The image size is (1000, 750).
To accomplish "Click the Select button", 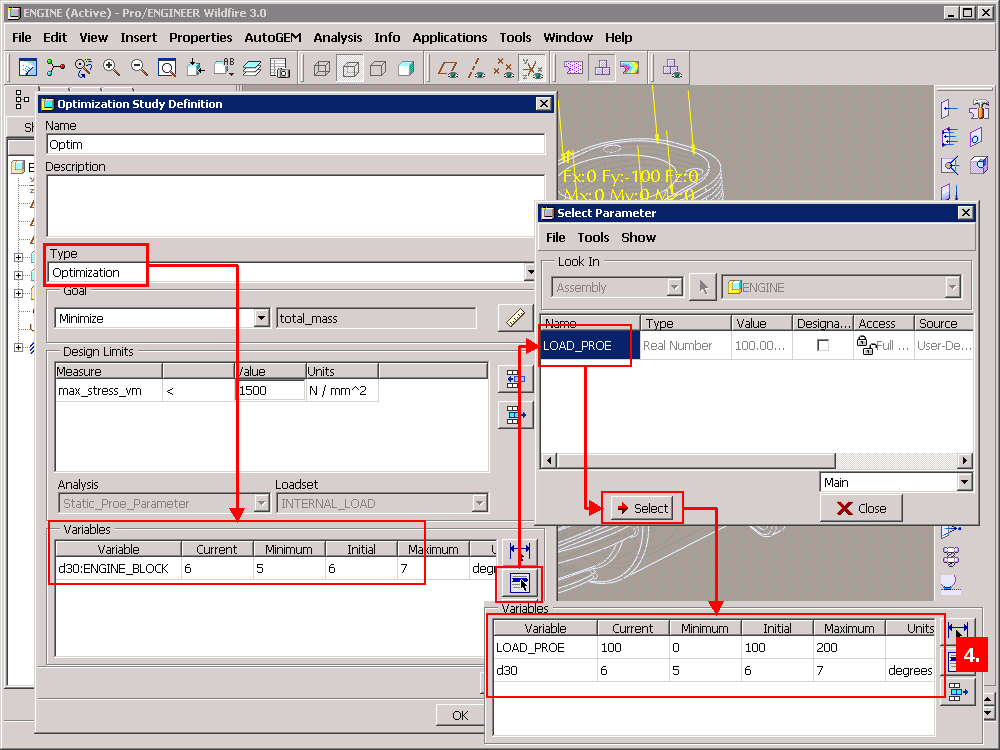I will point(642,508).
